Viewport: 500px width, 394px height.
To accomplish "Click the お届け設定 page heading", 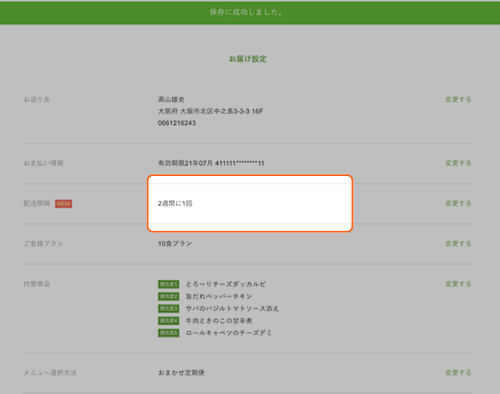I will tap(248, 59).
